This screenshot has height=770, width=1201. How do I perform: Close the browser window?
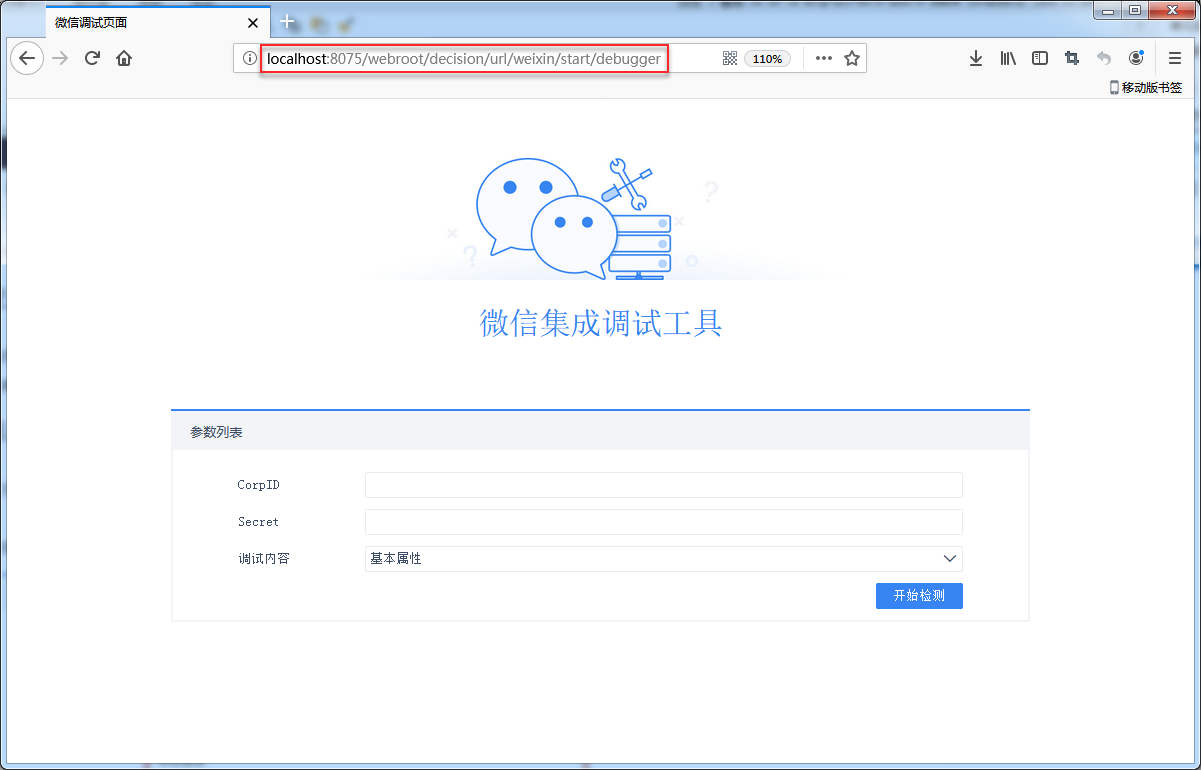point(1171,11)
